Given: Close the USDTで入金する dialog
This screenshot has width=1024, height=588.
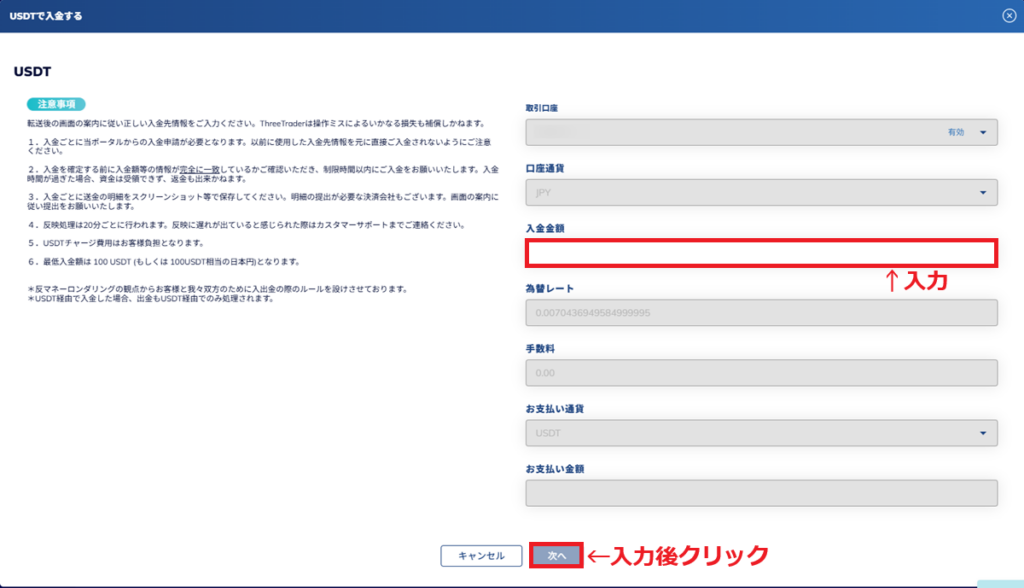Looking at the screenshot, I should click(x=1008, y=15).
